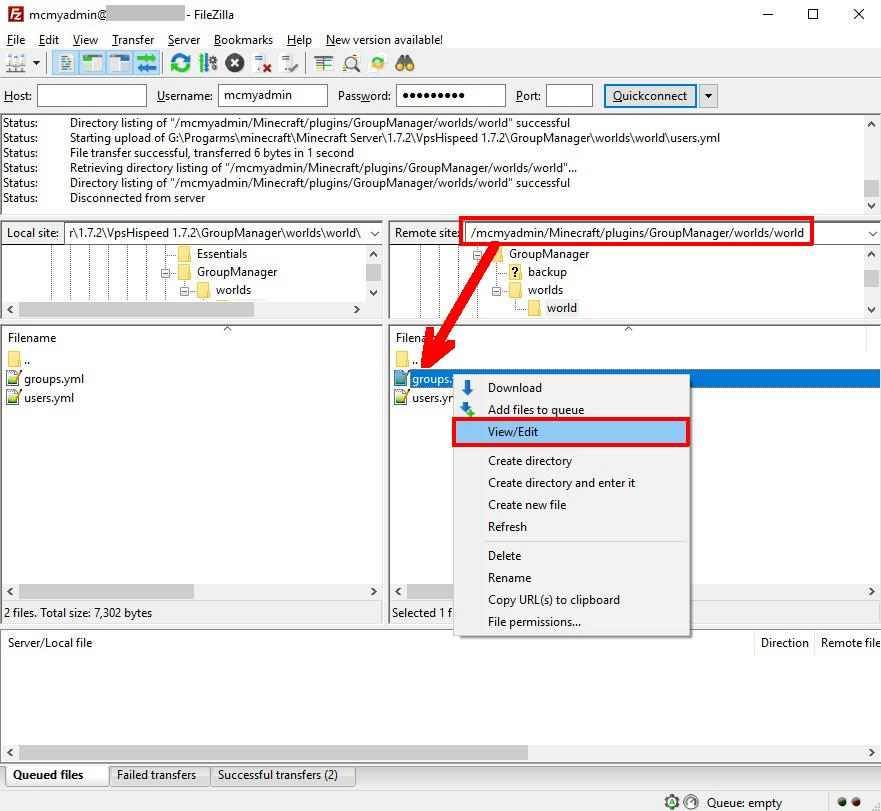The width and height of the screenshot is (881, 811).
Task: Search files recursively with binoculars icon
Action: click(405, 64)
